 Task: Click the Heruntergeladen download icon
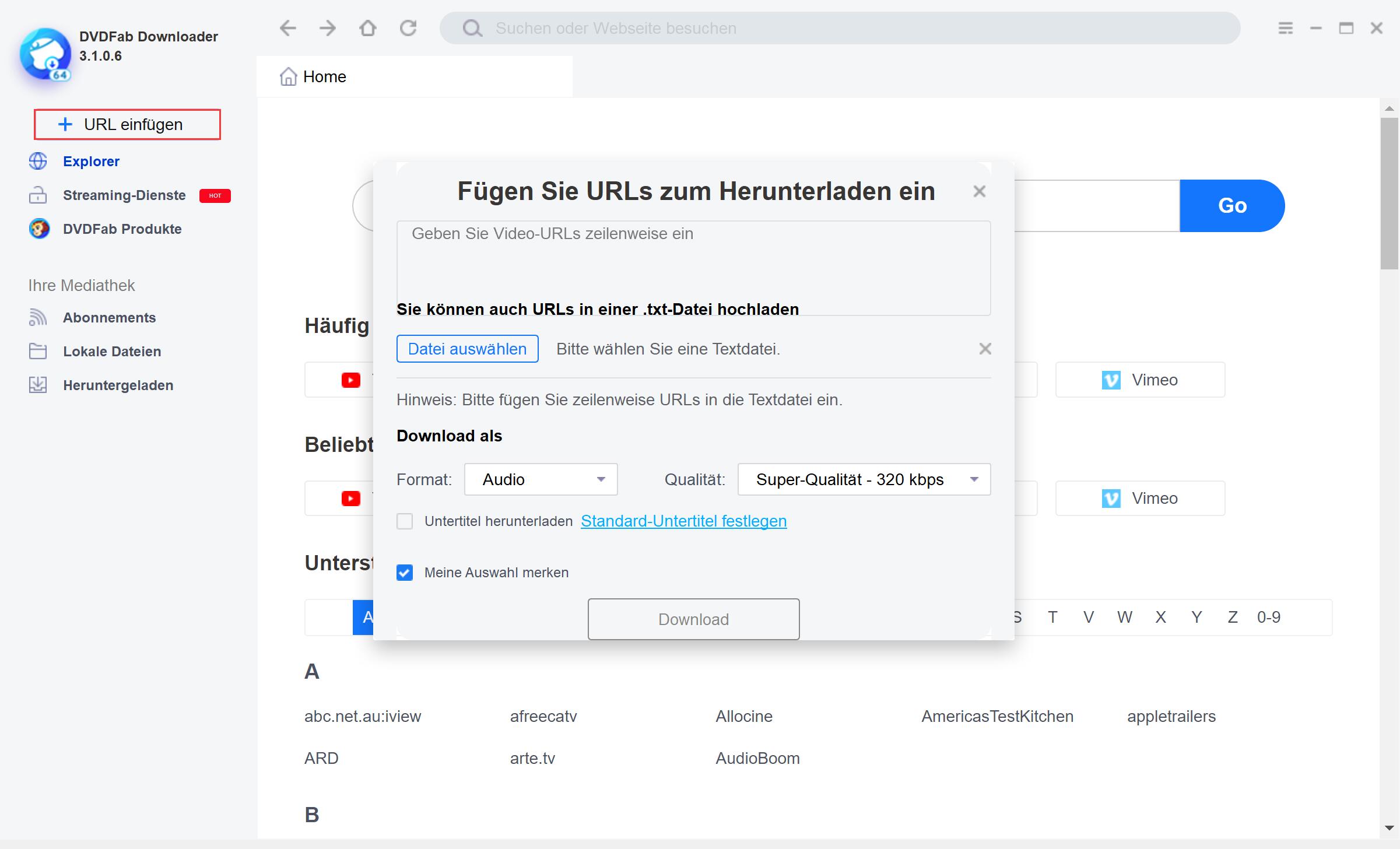click(x=38, y=385)
